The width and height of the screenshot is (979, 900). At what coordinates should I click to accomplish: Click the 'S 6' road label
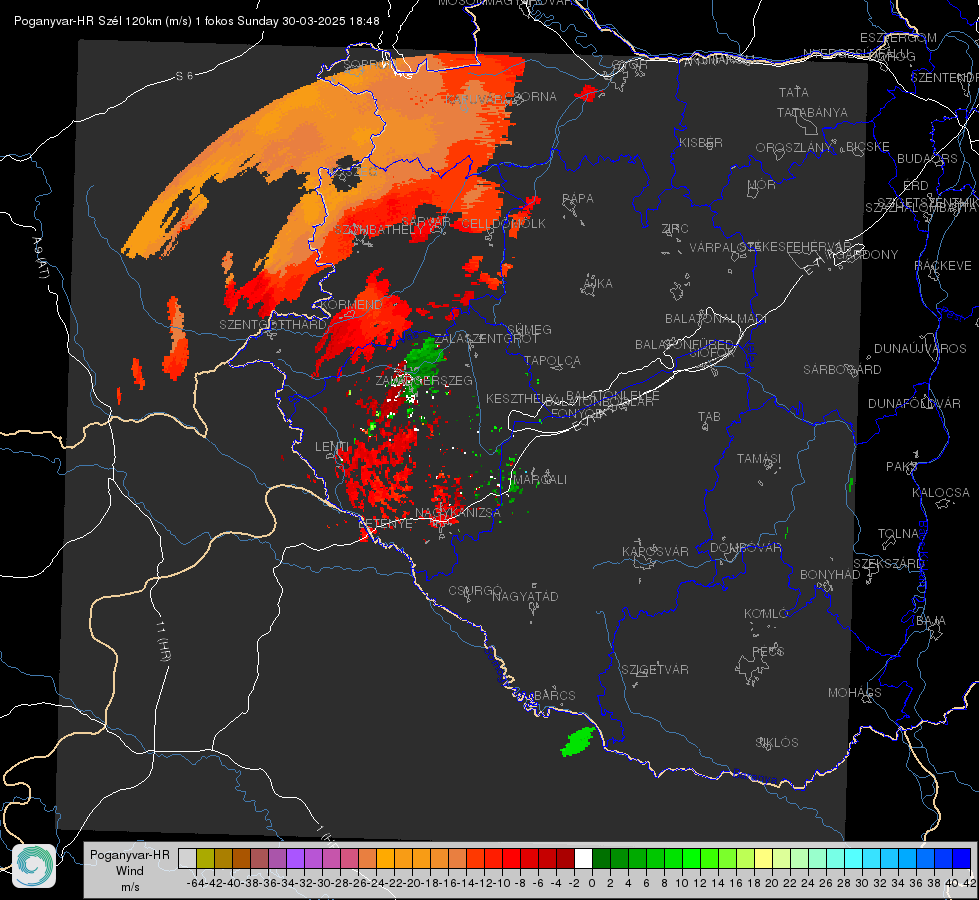(x=184, y=76)
